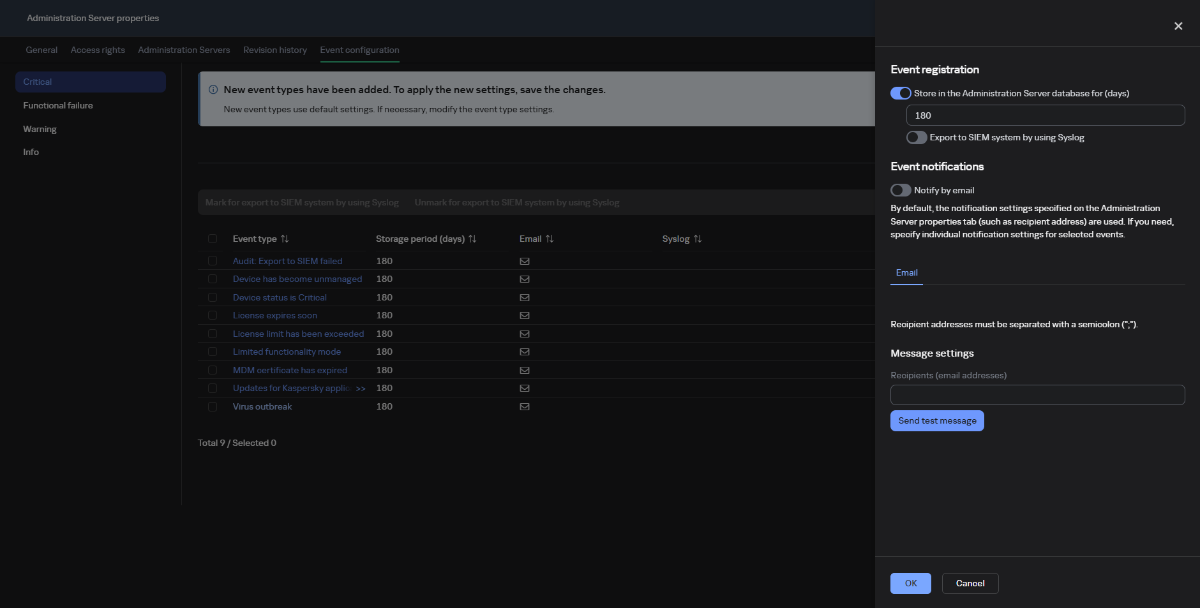Switch to the Revision history tab
The width and height of the screenshot is (1200, 608).
tap(275, 50)
